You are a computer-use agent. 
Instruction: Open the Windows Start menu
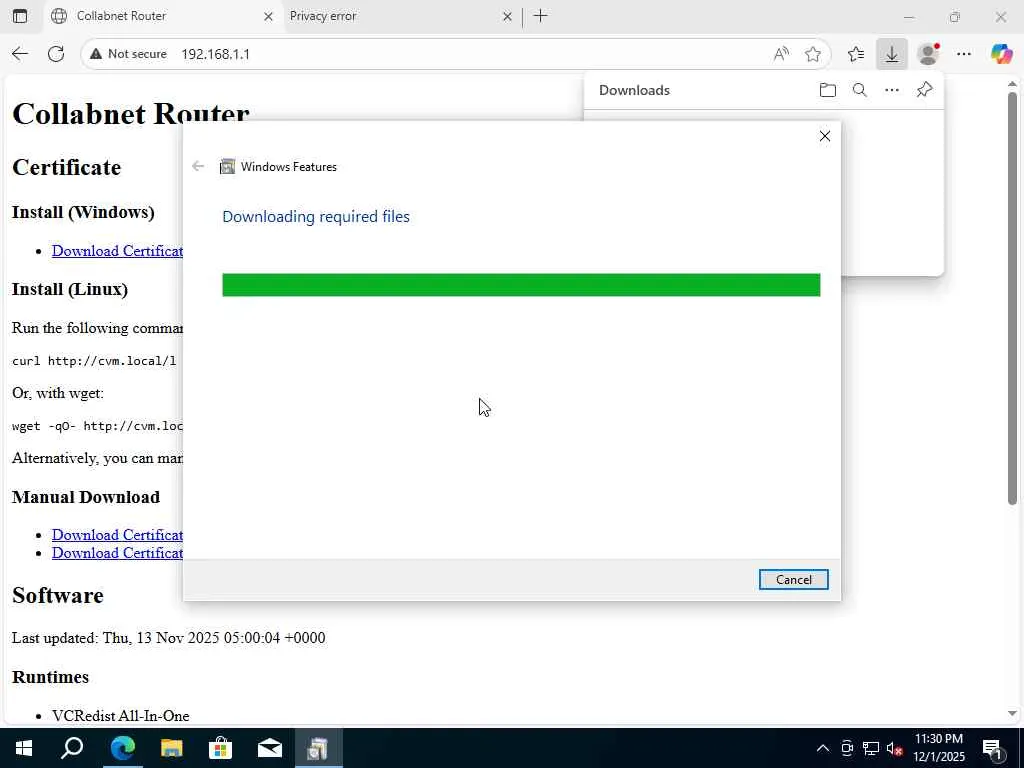coord(24,748)
